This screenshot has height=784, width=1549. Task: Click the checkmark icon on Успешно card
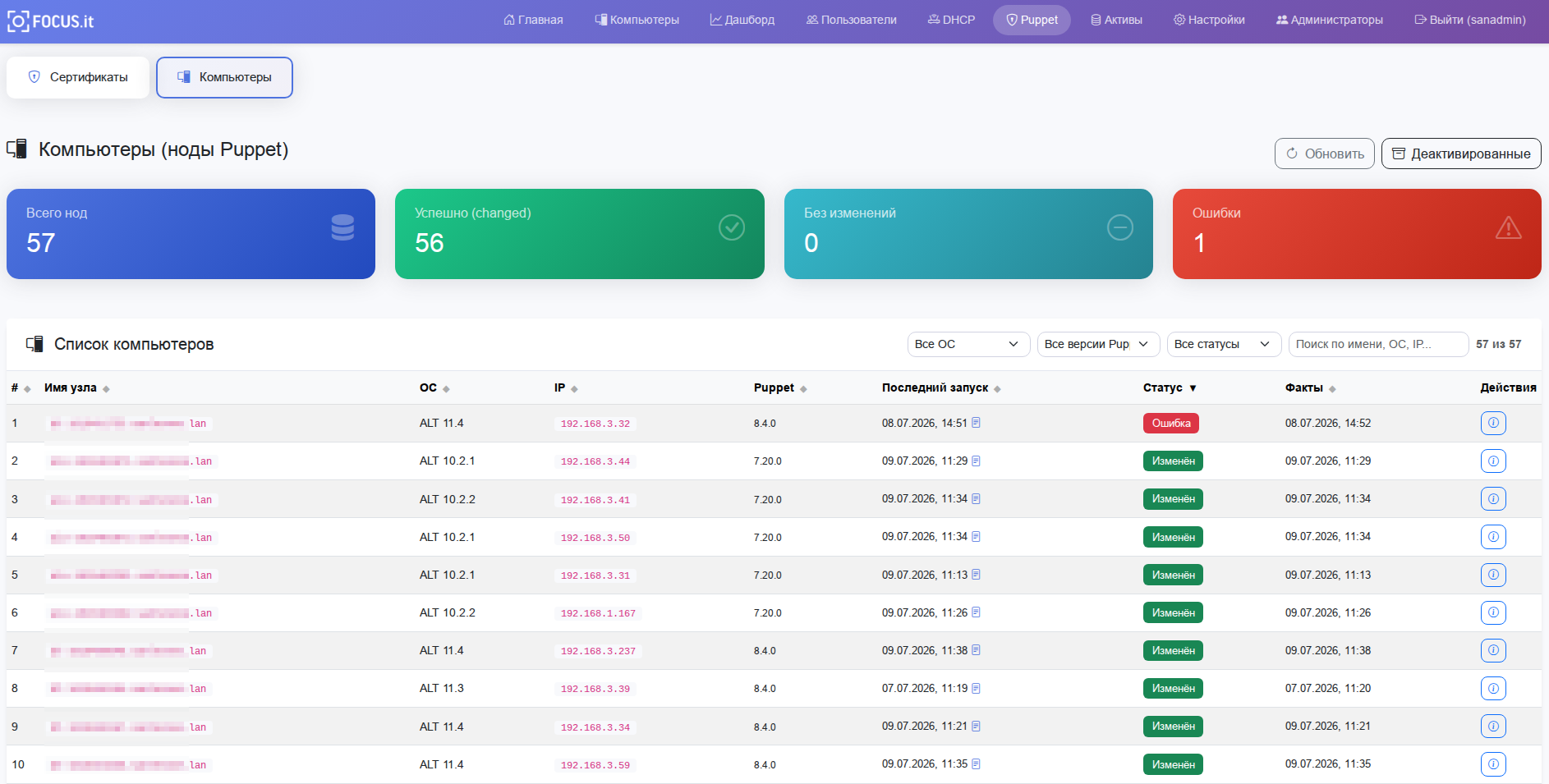click(x=731, y=227)
